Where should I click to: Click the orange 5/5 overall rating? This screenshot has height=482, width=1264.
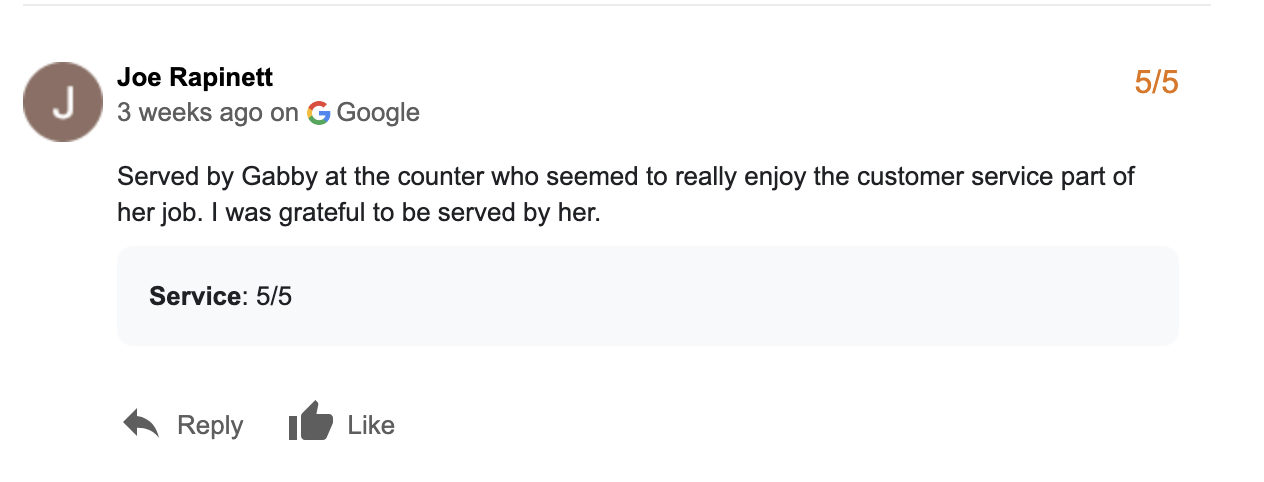click(x=1156, y=82)
